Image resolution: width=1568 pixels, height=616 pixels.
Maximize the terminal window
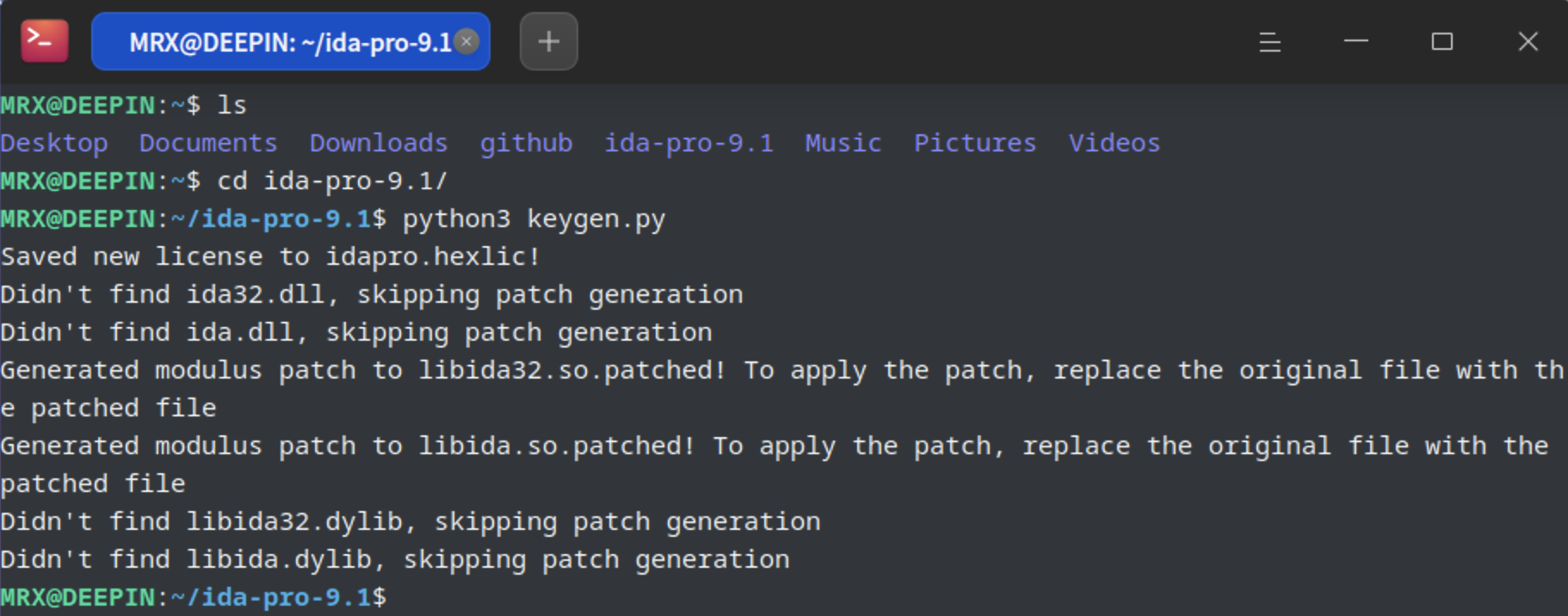pos(1442,41)
